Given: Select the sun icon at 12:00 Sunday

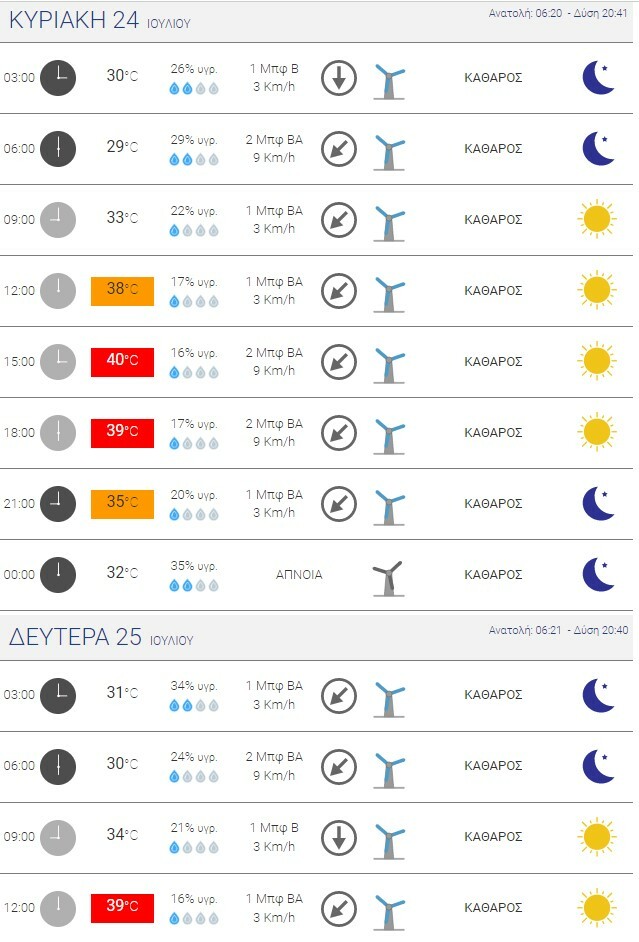Looking at the screenshot, I should click(597, 290).
